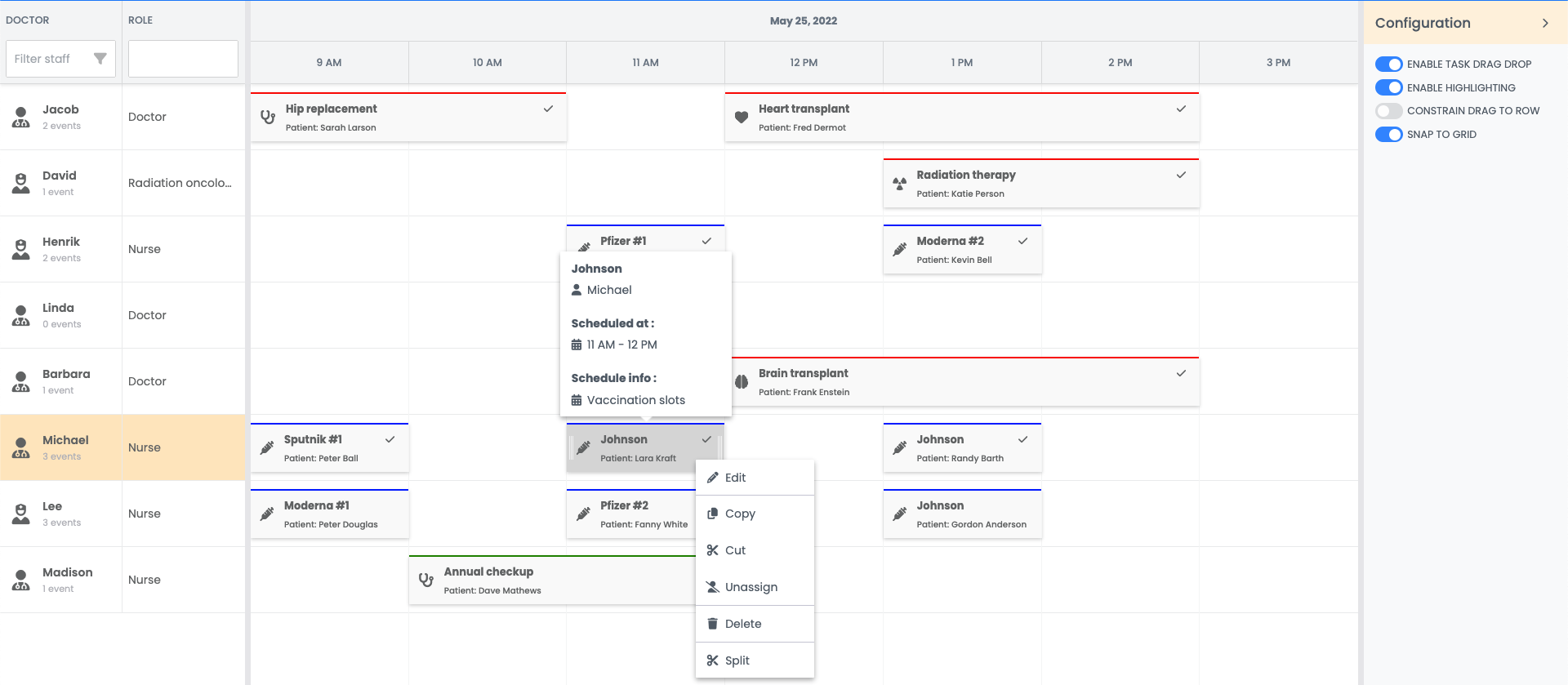The image size is (1568, 685).
Task: Click the syringe icon on Sputnik #1 event
Action: point(267,447)
